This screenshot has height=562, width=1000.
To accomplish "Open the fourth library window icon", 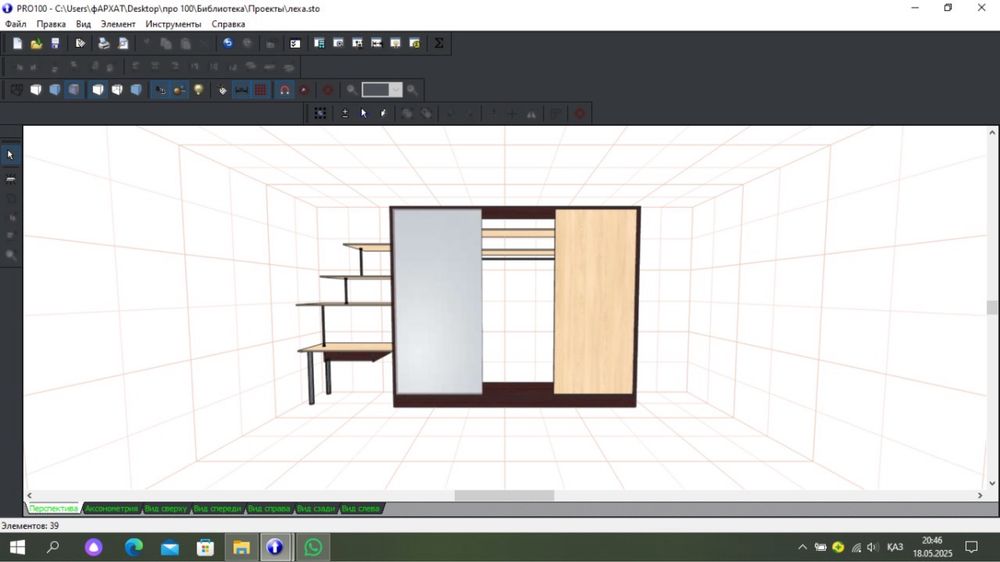I will click(x=376, y=43).
